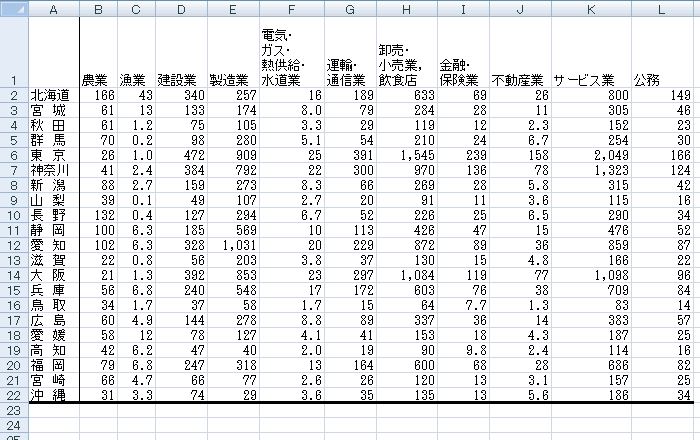Image resolution: width=700 pixels, height=440 pixels.
Task: Select row 1 header
Action: [14, 52]
